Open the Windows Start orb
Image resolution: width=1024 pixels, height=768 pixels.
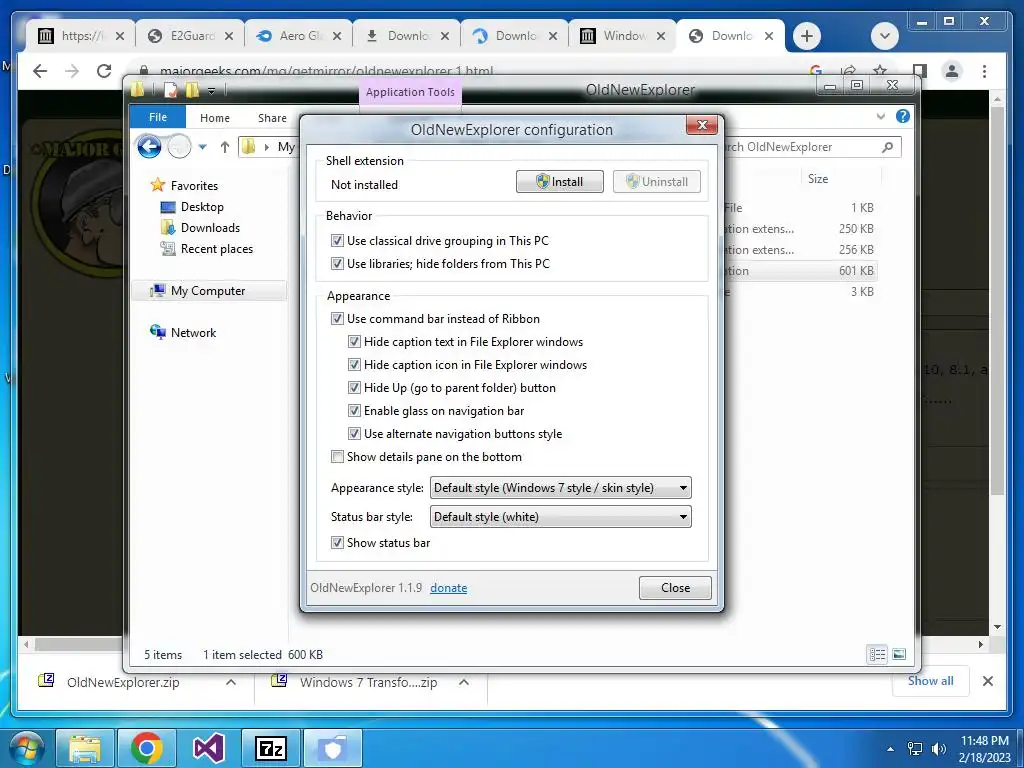[x=25, y=748]
